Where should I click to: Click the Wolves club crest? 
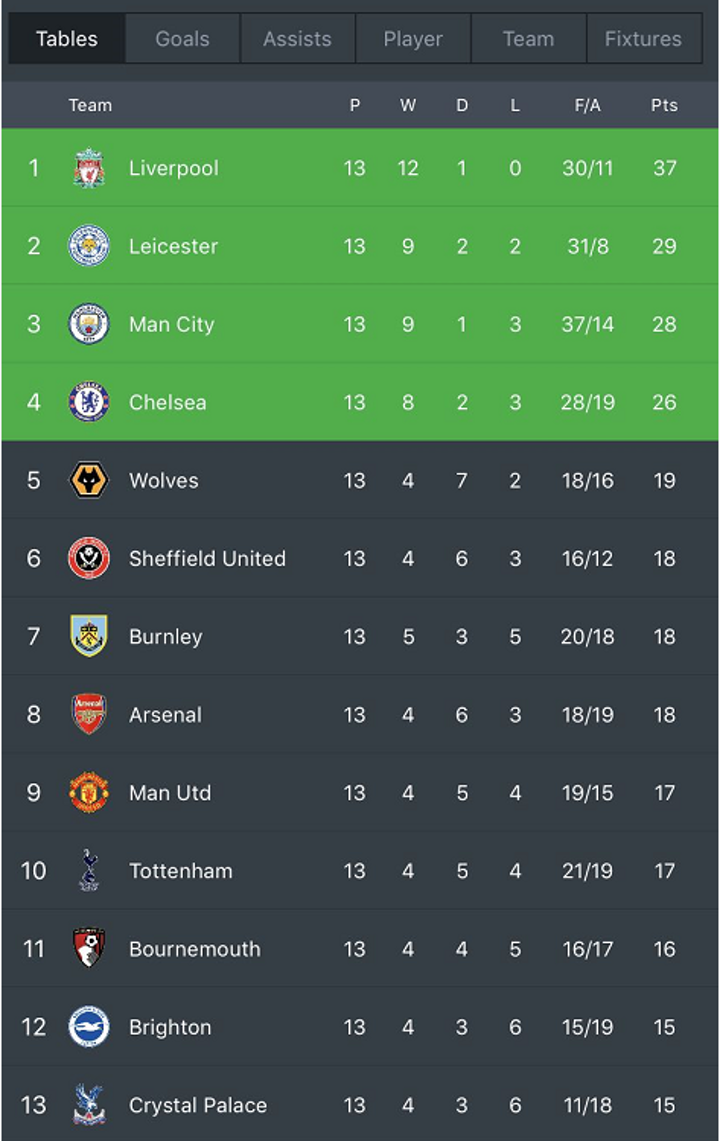click(89, 480)
